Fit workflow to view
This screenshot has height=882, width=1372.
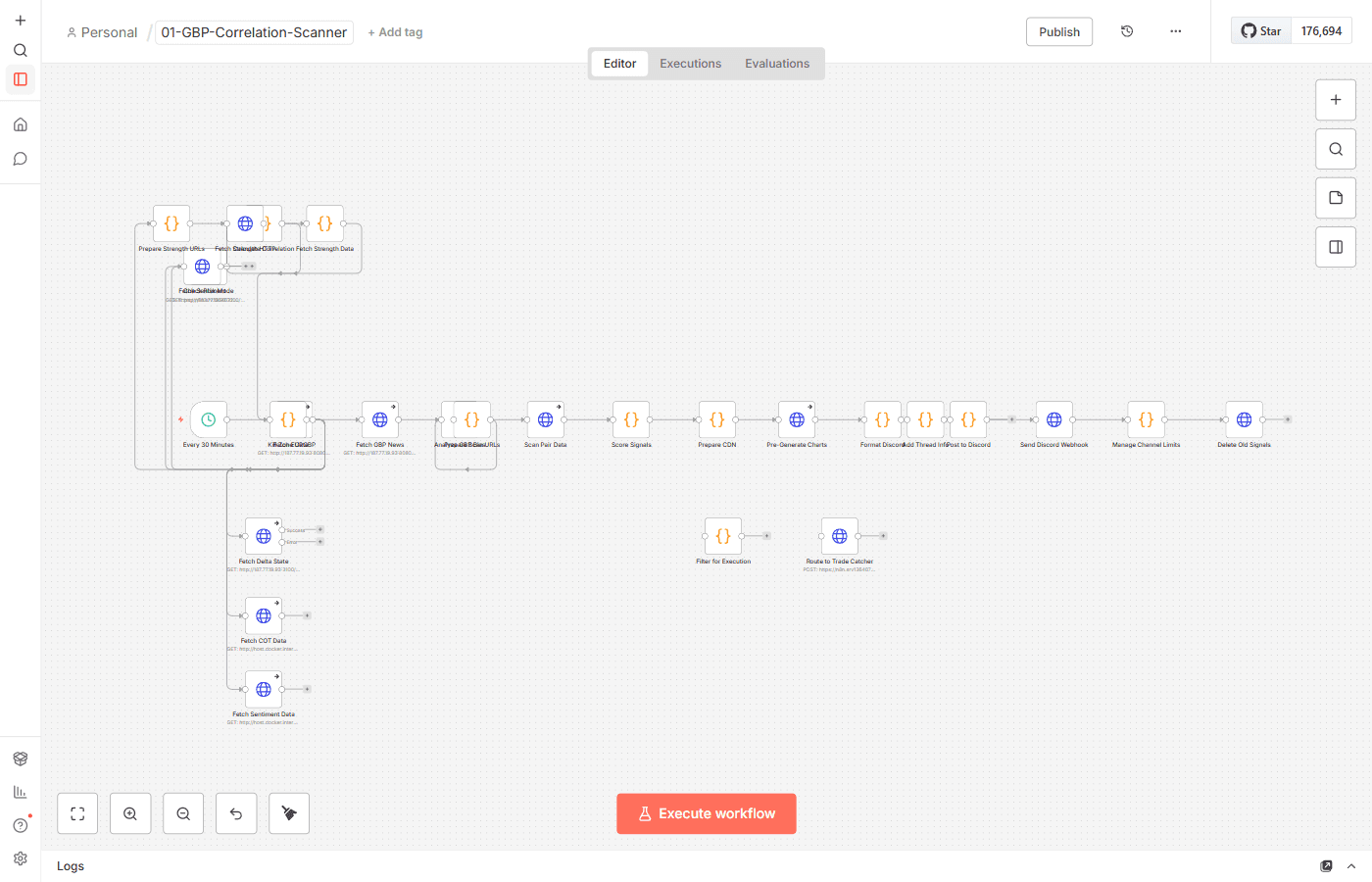click(x=77, y=813)
